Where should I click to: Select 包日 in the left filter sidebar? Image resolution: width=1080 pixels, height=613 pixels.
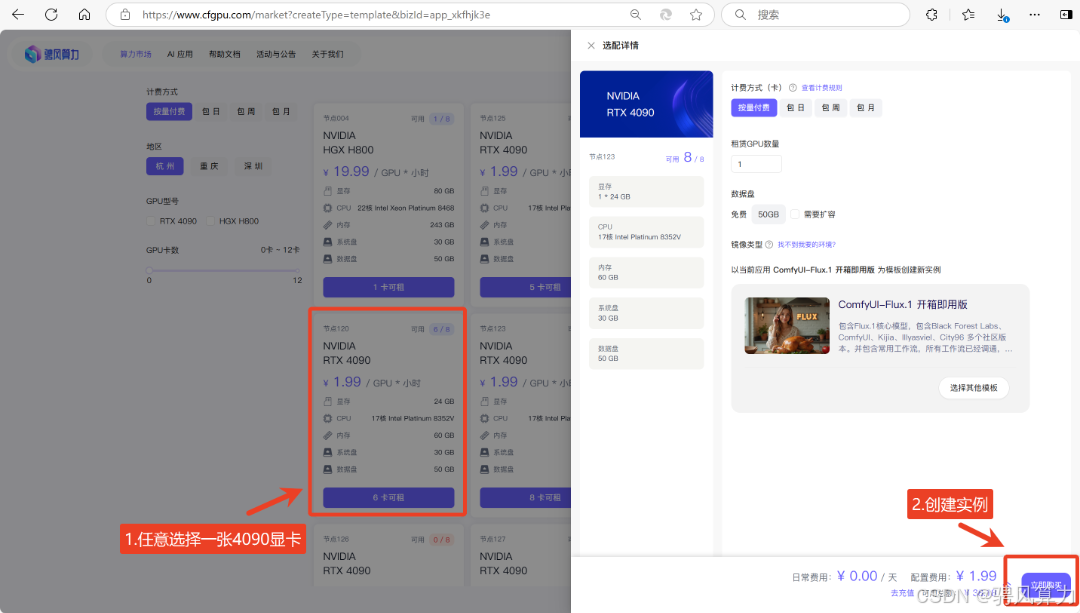(211, 111)
